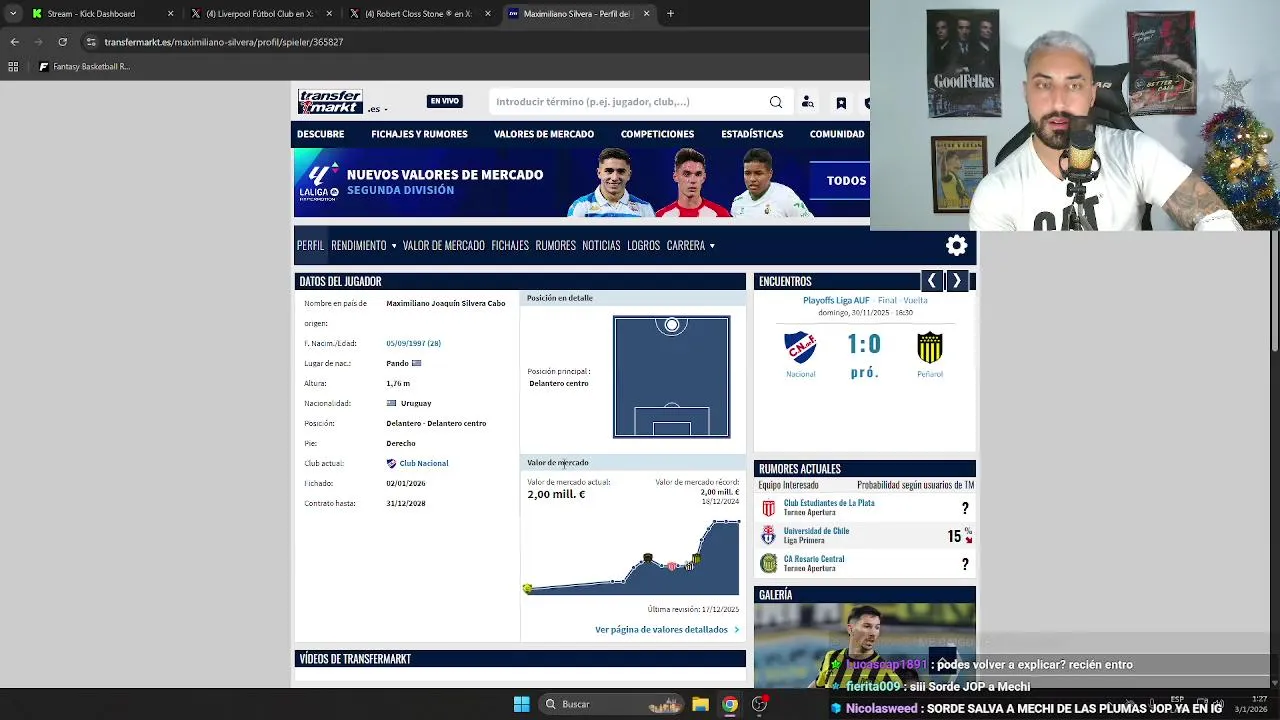Open the OBS icon in the taskbar
The height and width of the screenshot is (720, 1280).
tap(760, 704)
